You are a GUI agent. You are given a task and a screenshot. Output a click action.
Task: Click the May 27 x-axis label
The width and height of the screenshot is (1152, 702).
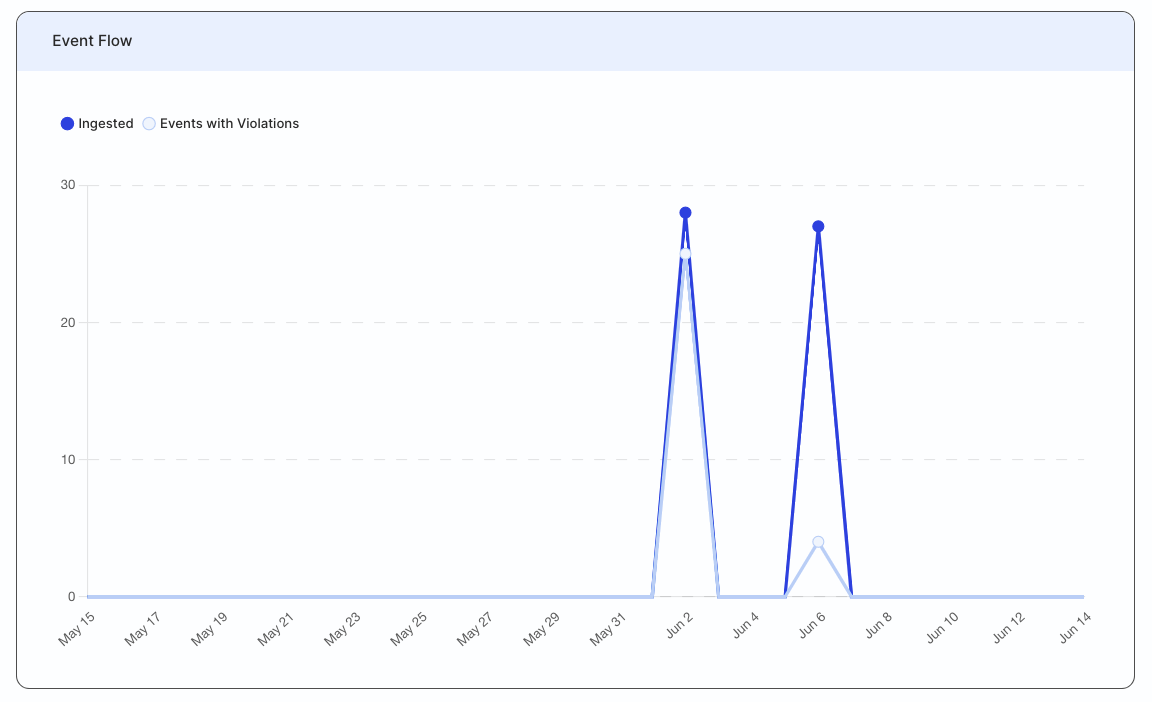475,629
